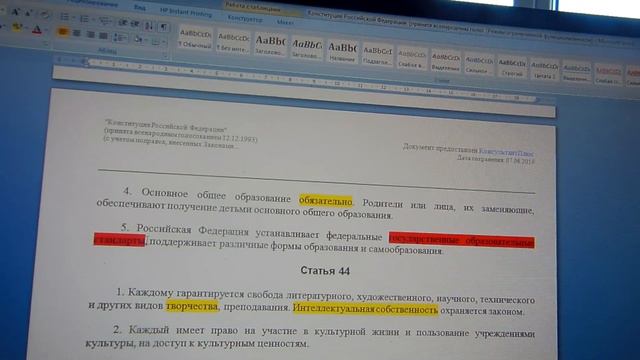Screen dimensions: 640x360
Task: Apply the Строгий style
Action: (512, 67)
